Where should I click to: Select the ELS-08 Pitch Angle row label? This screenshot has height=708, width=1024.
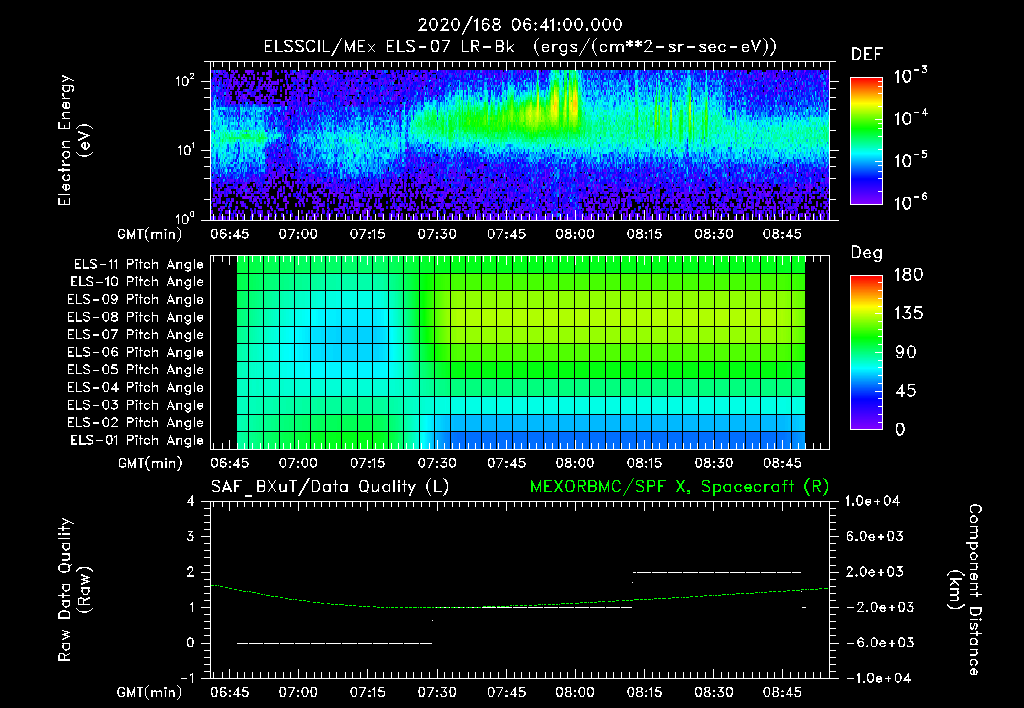135,317
